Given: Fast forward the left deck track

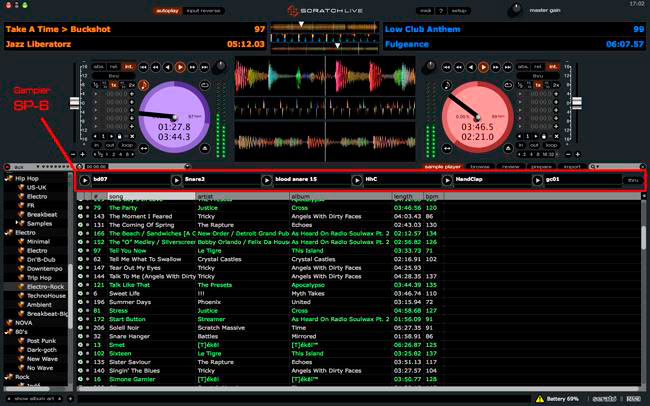Looking at the screenshot, I should (192, 67).
